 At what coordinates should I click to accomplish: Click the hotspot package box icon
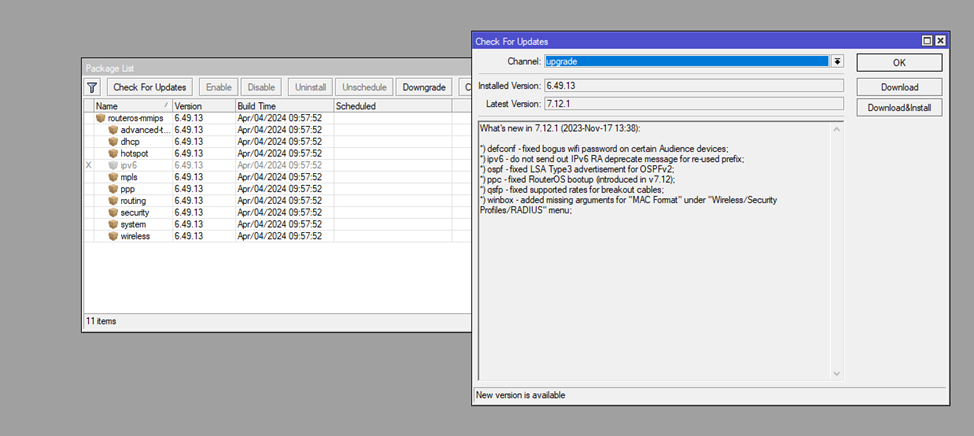(x=113, y=153)
